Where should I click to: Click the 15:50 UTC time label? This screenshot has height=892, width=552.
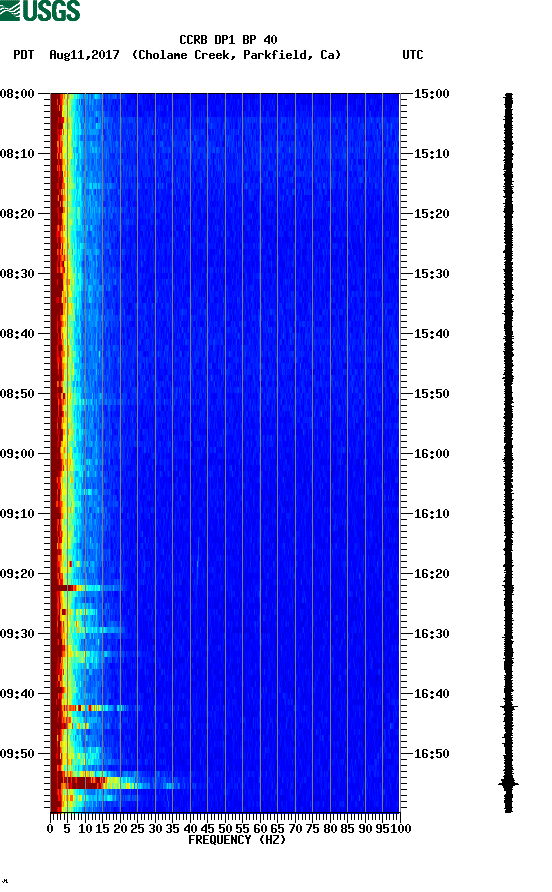pyautogui.click(x=431, y=394)
